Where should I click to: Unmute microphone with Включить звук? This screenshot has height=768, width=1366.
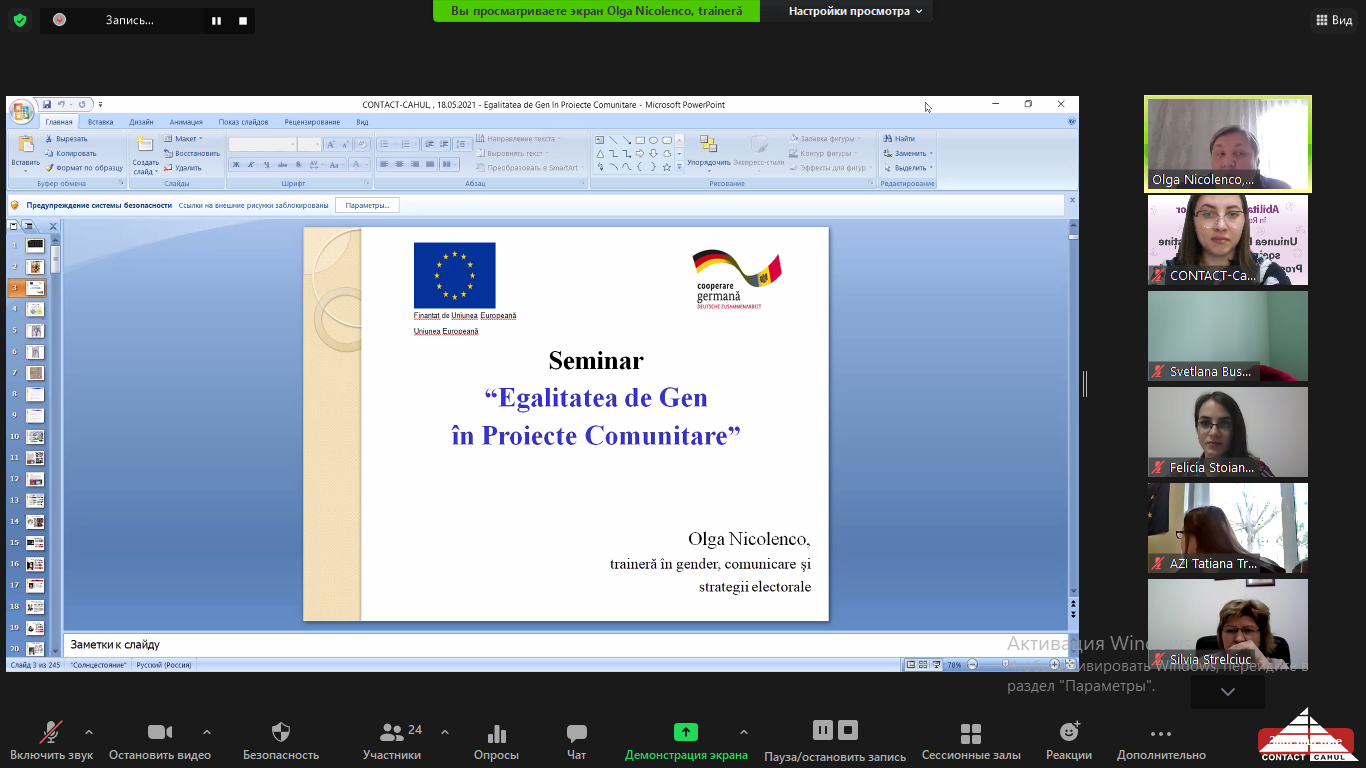pos(51,741)
